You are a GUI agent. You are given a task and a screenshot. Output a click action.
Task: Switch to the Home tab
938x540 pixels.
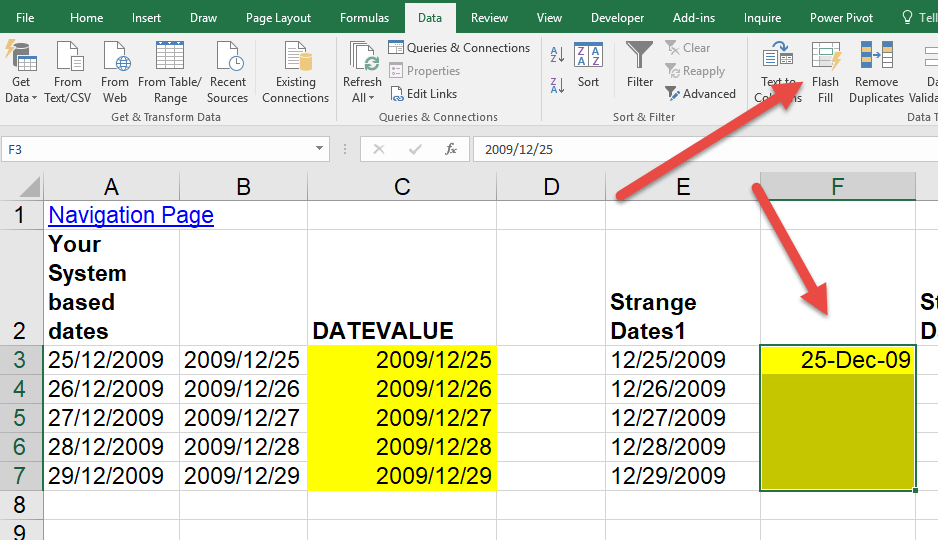[86, 18]
